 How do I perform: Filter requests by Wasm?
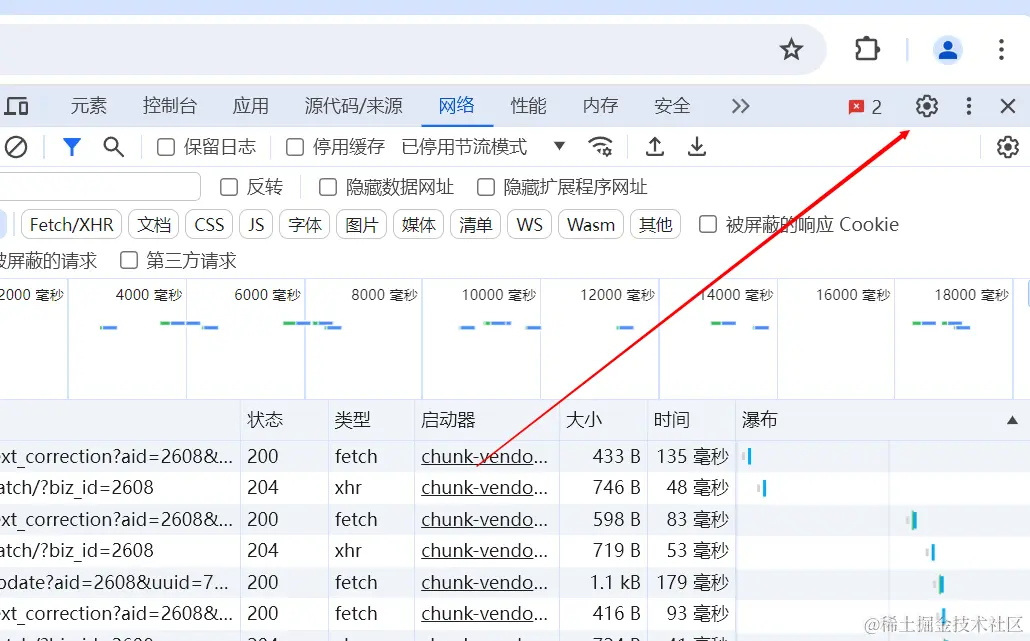pos(591,225)
